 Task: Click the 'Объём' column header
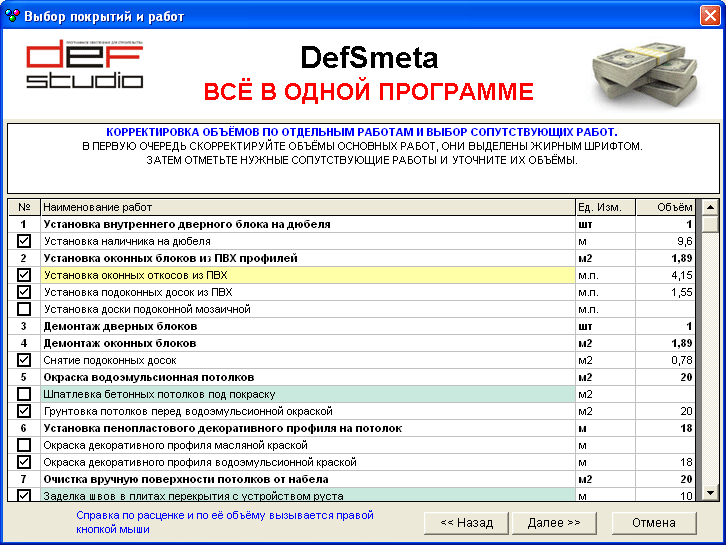click(665, 207)
